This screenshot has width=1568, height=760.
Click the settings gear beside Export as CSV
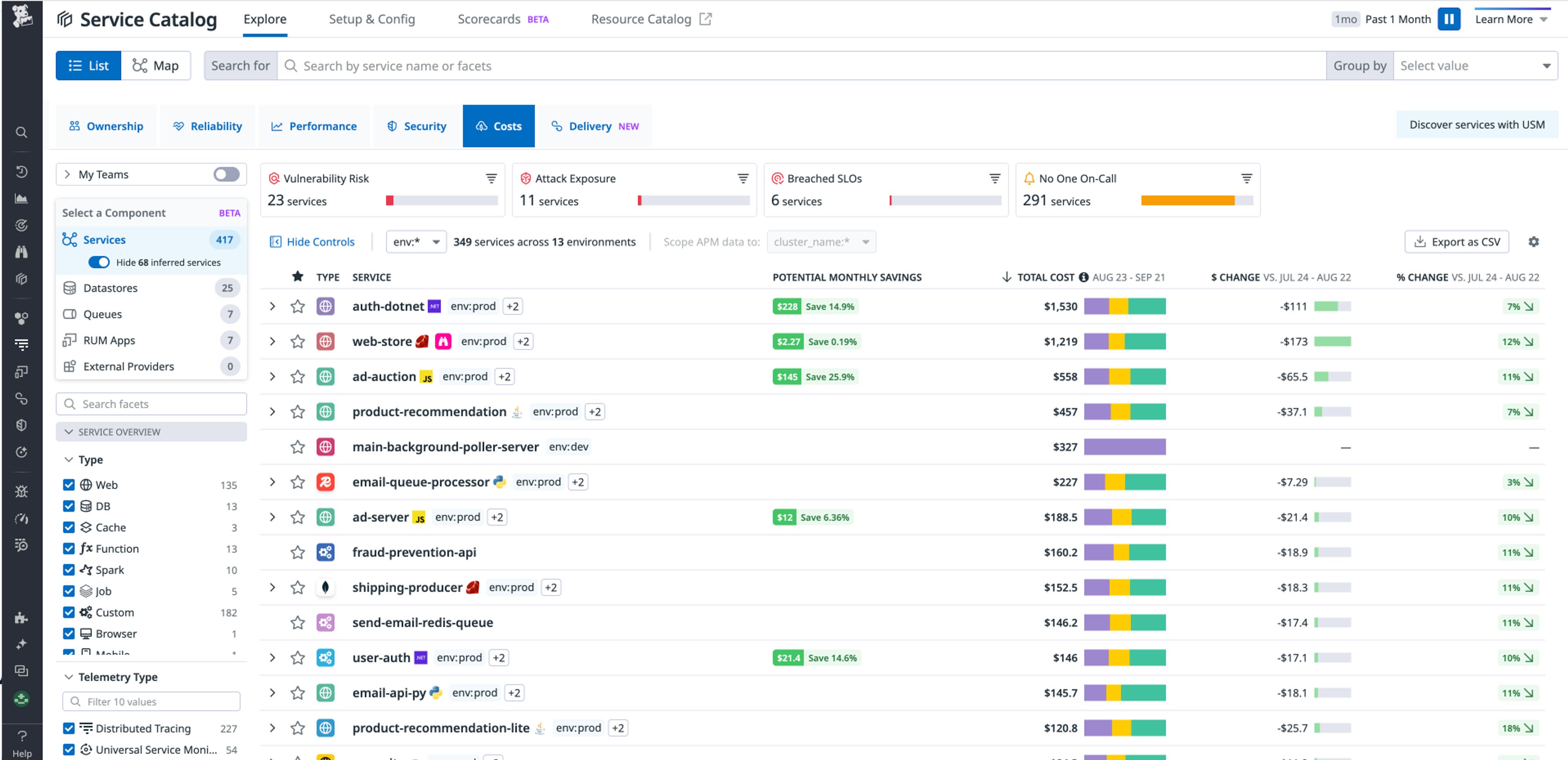coord(1534,241)
